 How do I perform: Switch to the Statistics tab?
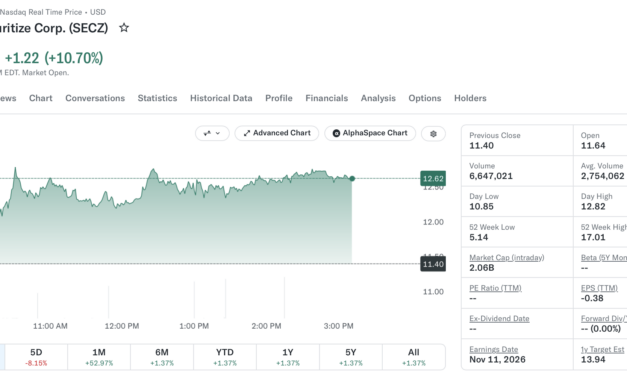tap(157, 98)
